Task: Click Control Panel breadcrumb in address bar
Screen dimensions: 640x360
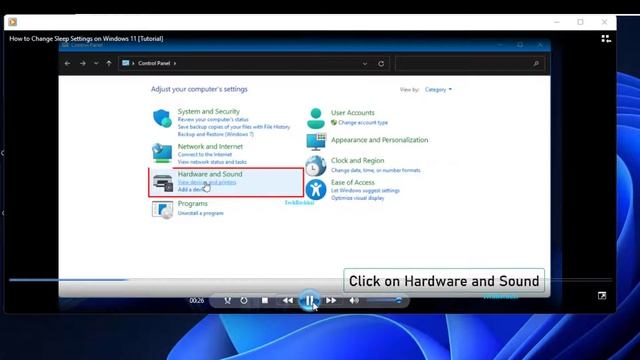Action: 154,63
